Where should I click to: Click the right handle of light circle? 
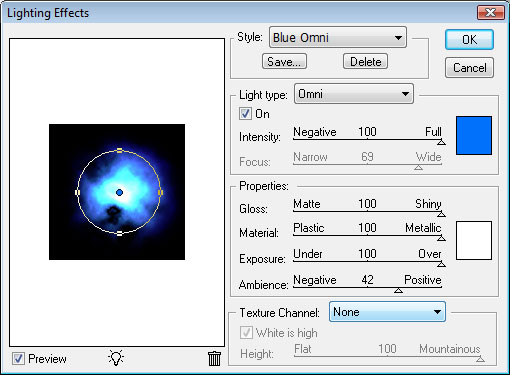(161, 192)
